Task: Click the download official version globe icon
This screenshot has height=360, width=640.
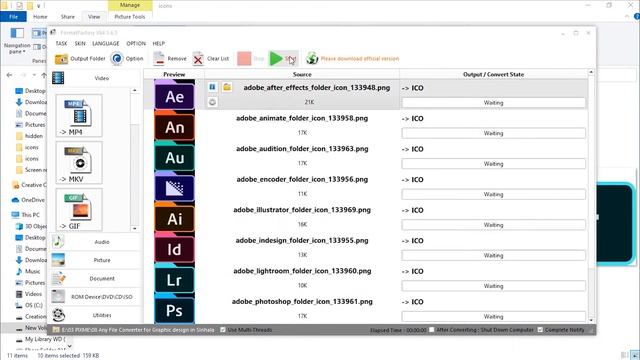Action: click(x=312, y=59)
